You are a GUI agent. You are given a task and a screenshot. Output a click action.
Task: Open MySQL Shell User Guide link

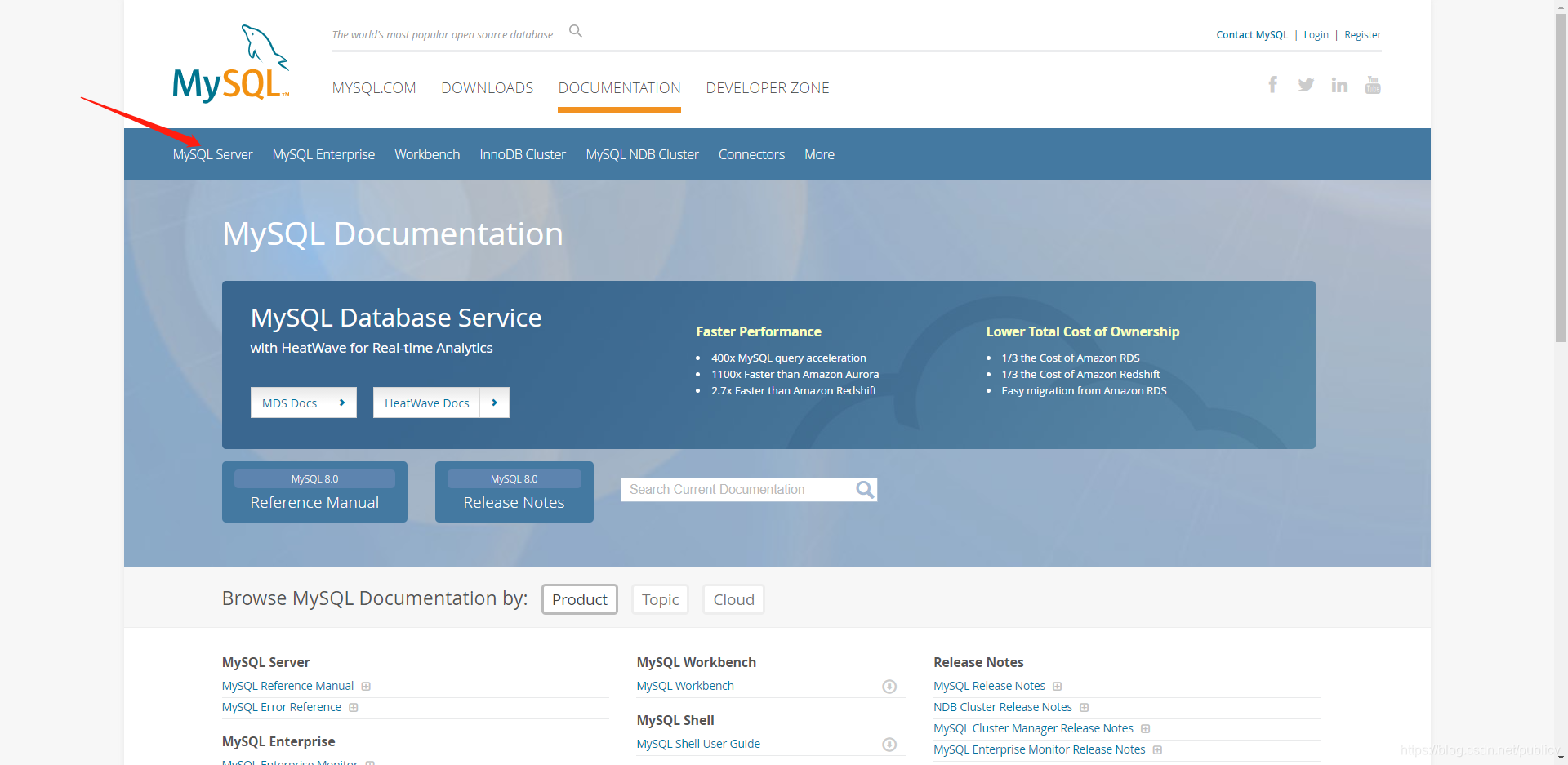(698, 745)
